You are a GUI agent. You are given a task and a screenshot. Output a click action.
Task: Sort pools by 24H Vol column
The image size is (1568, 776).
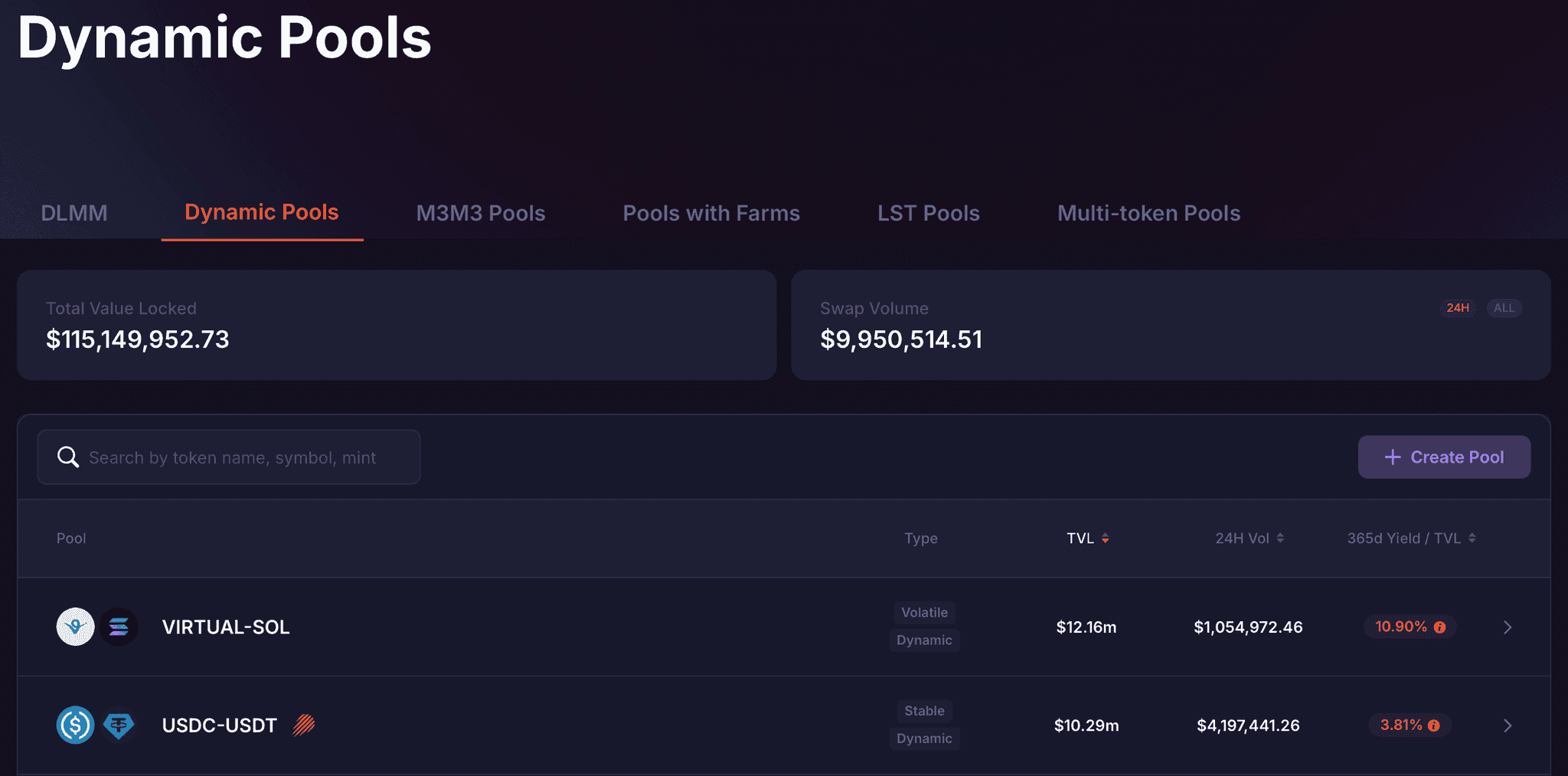[x=1249, y=539]
